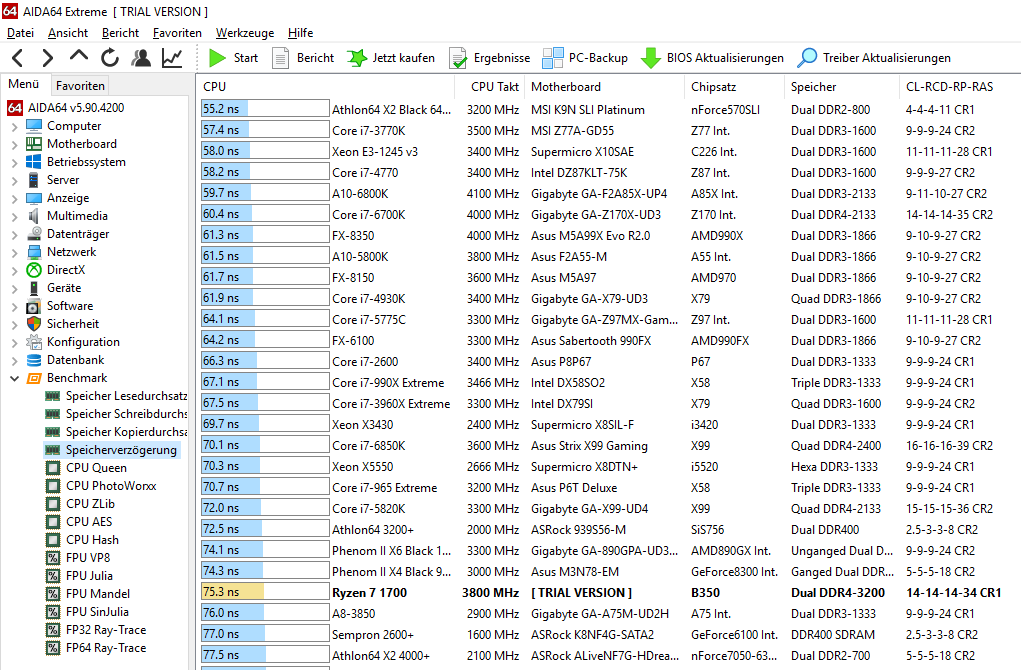This screenshot has height=670, width=1021.
Task: Expand the Betriebssystem node
Action: 14,162
